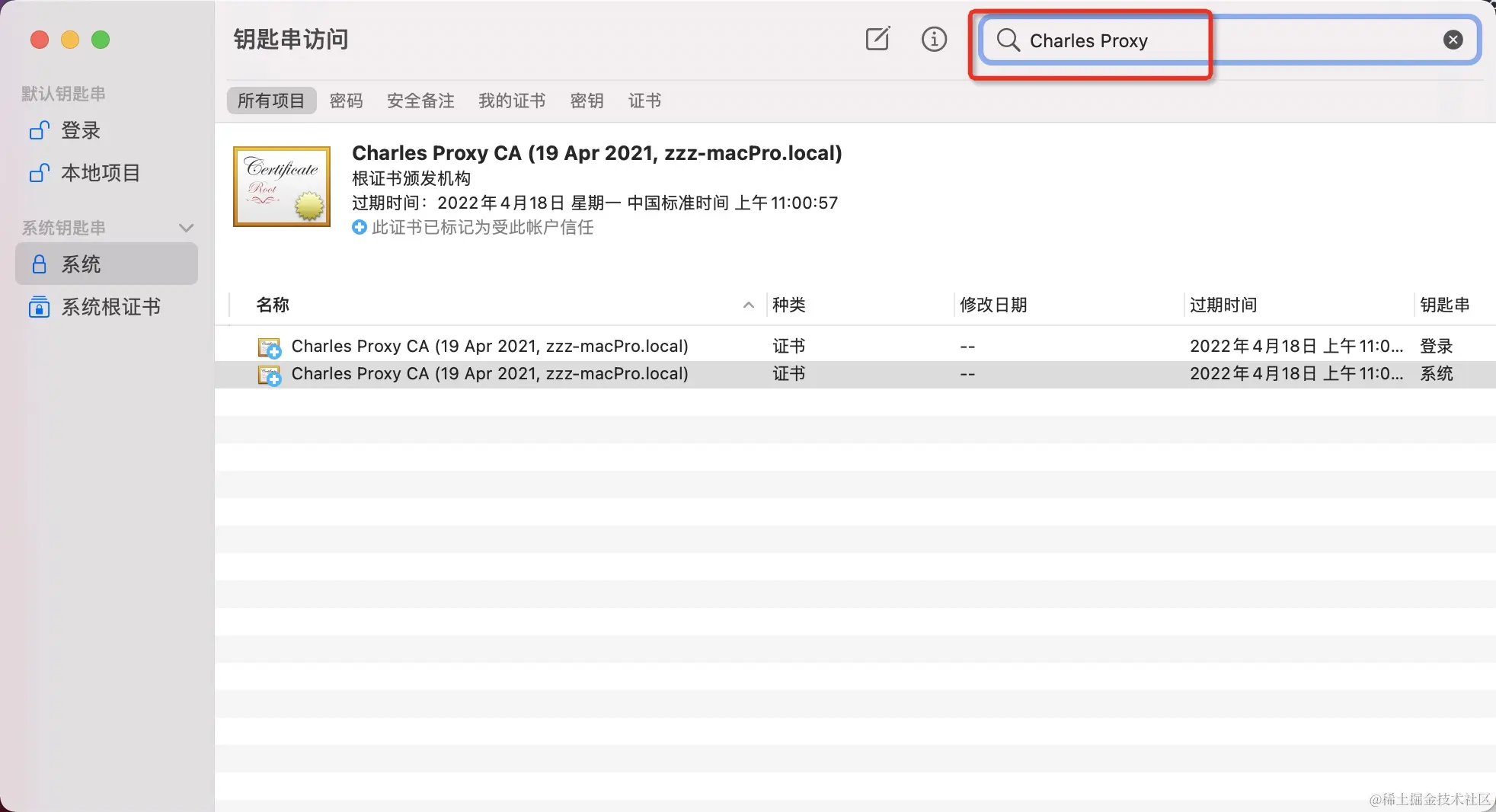Switch to the 安全备注 tab
Image resolution: width=1496 pixels, height=812 pixels.
[x=420, y=101]
